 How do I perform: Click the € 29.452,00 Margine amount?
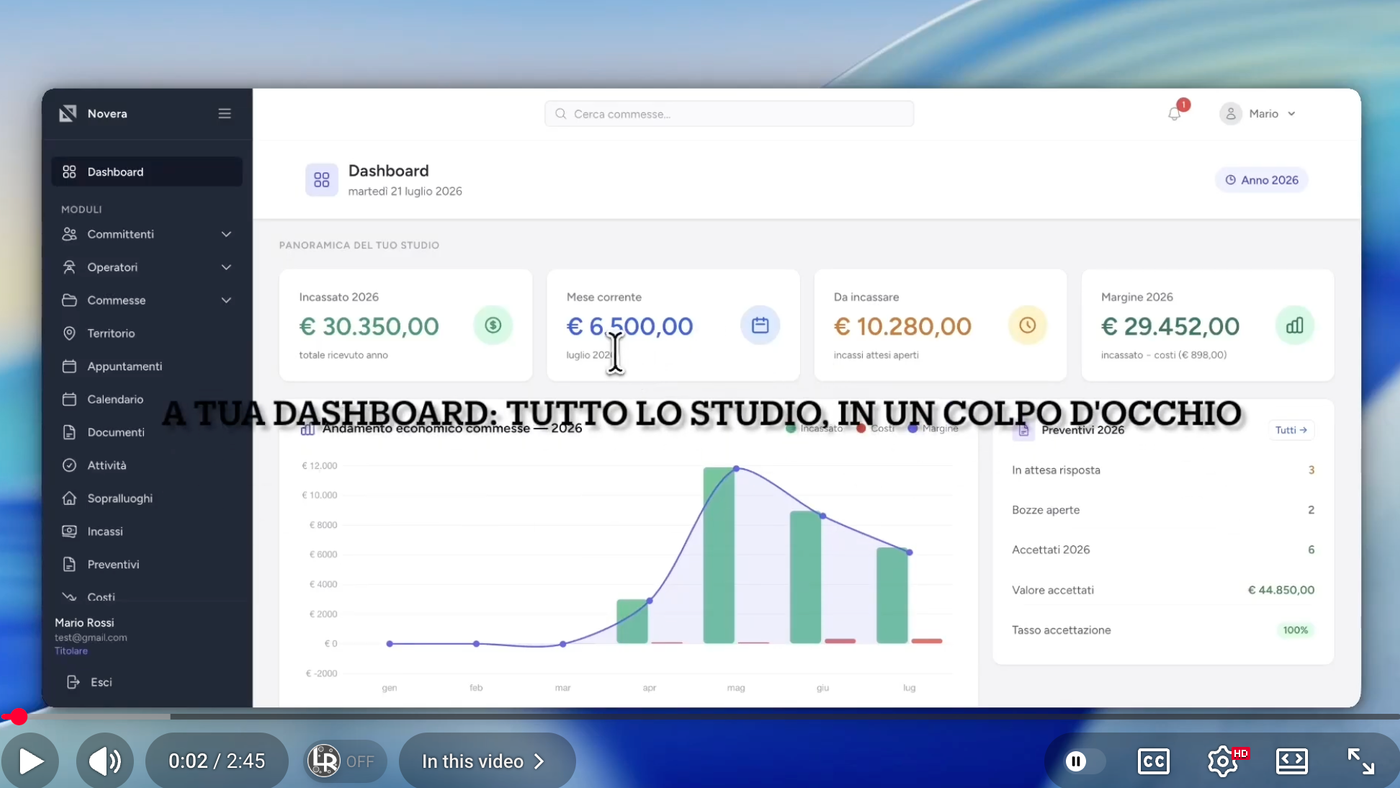[1170, 326]
